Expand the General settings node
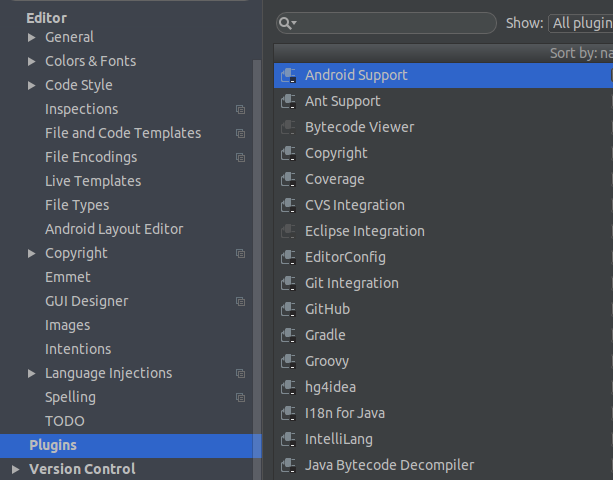 click(32, 38)
